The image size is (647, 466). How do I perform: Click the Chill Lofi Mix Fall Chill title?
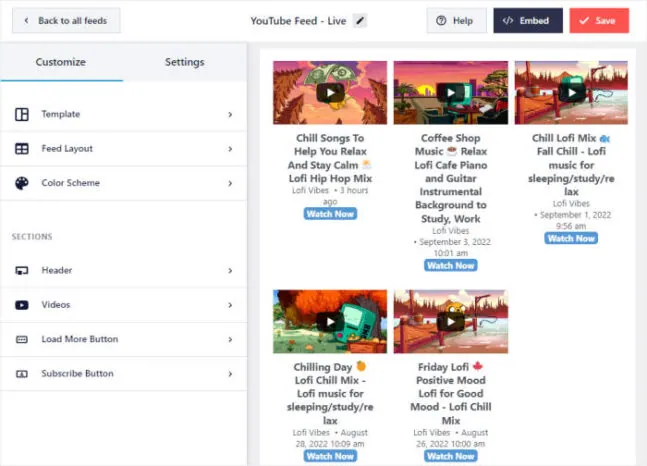pyautogui.click(x=571, y=165)
